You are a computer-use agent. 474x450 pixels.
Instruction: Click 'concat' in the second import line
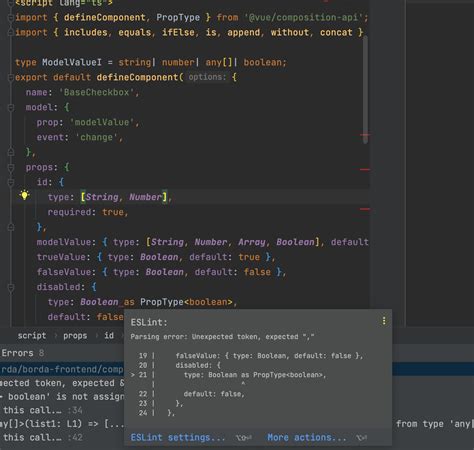[x=336, y=32]
